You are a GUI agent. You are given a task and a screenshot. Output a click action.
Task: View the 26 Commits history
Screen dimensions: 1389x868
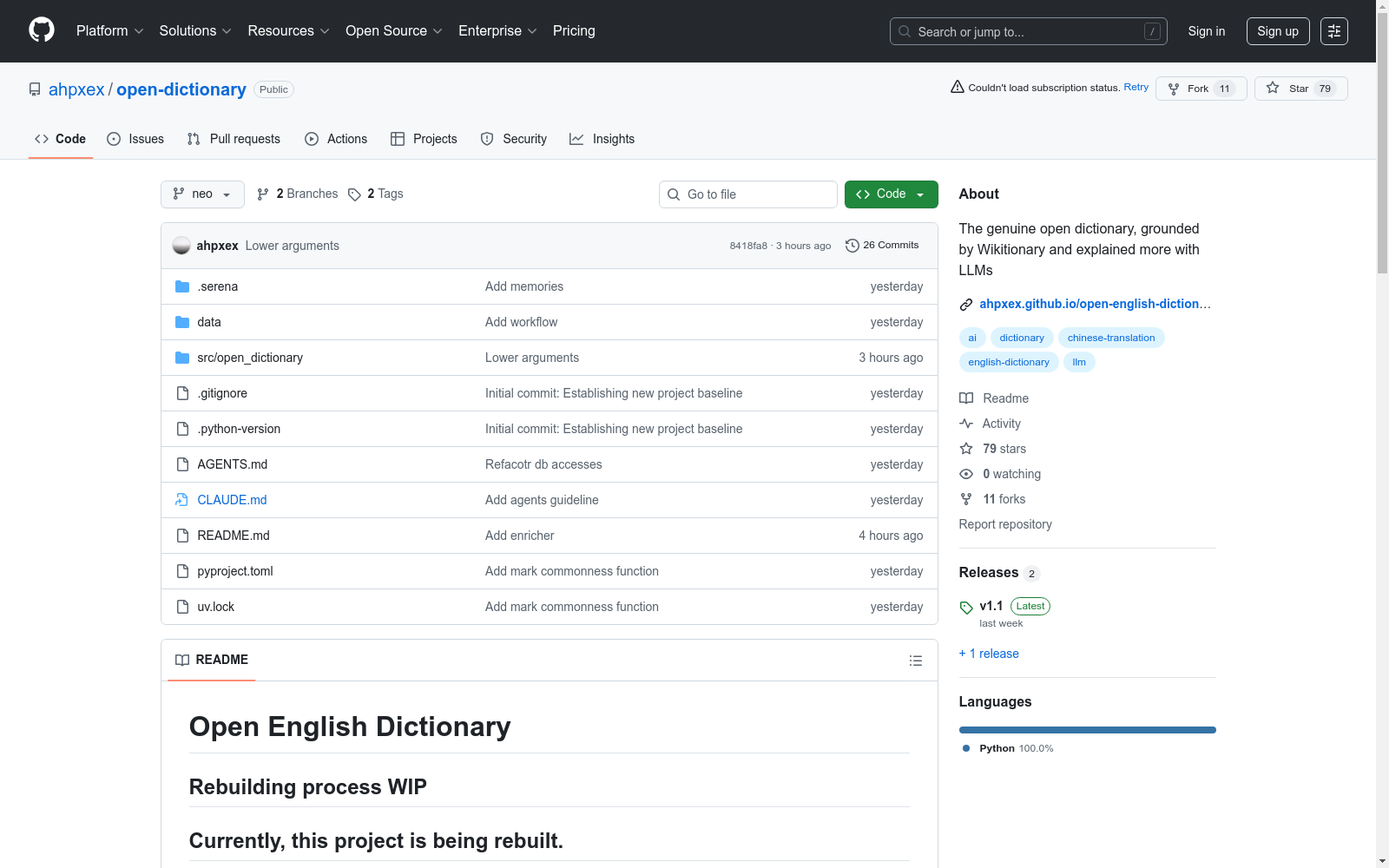point(882,246)
